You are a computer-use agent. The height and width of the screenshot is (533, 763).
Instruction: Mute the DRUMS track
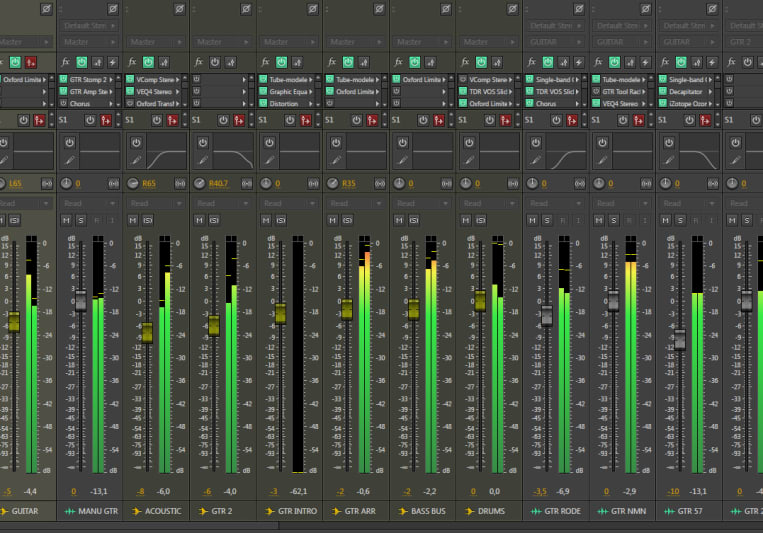[x=466, y=221]
